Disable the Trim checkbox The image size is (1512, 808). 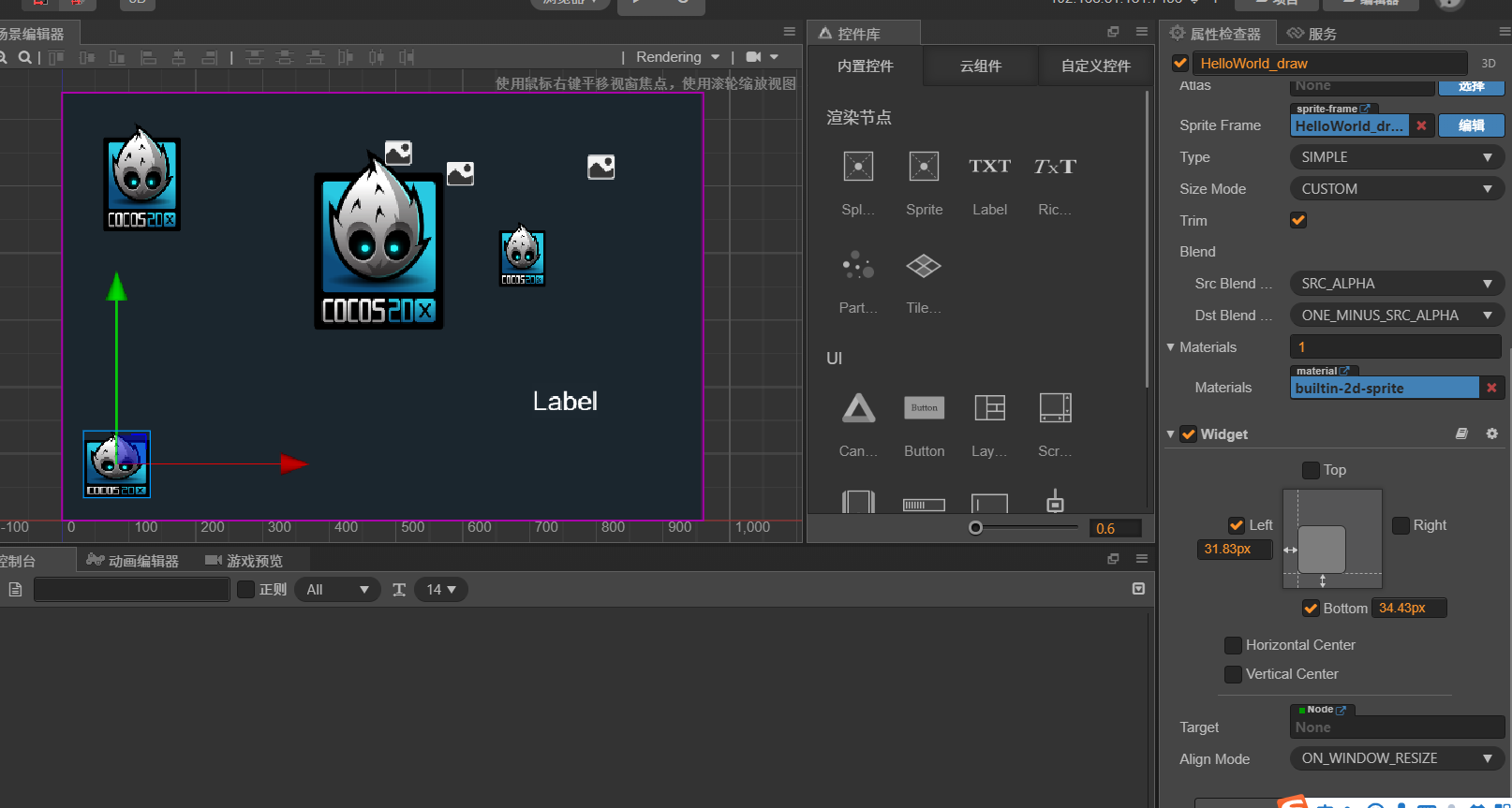(1298, 220)
